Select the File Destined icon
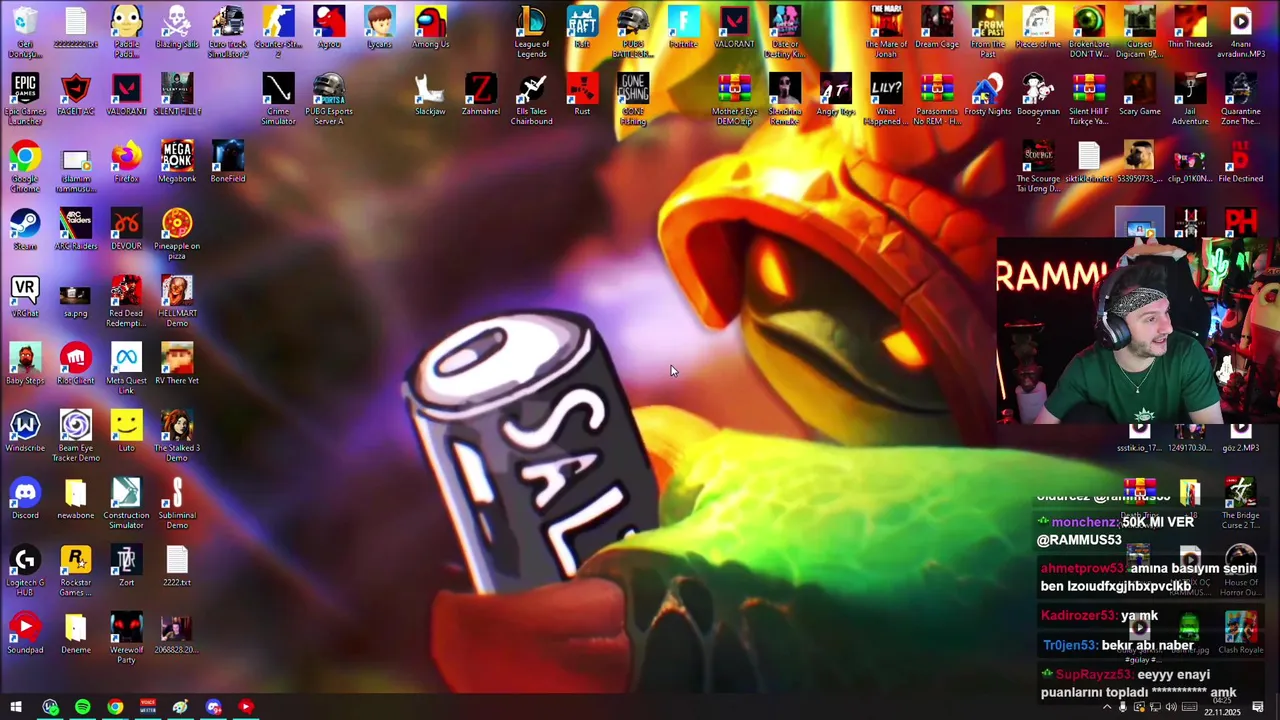Image resolution: width=1280 pixels, height=720 pixels. [1241, 162]
